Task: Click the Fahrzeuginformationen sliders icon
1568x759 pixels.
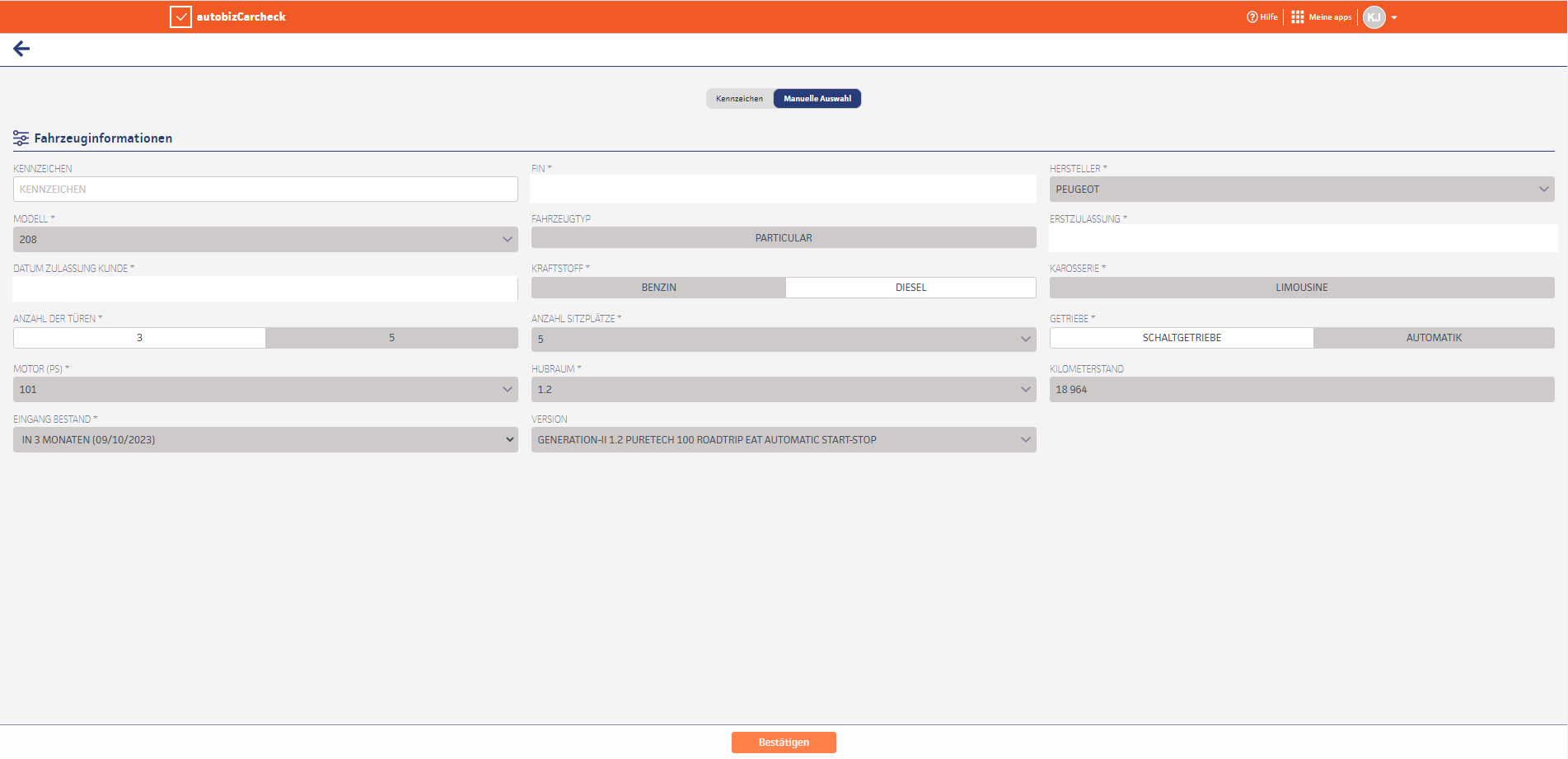Action: click(21, 138)
